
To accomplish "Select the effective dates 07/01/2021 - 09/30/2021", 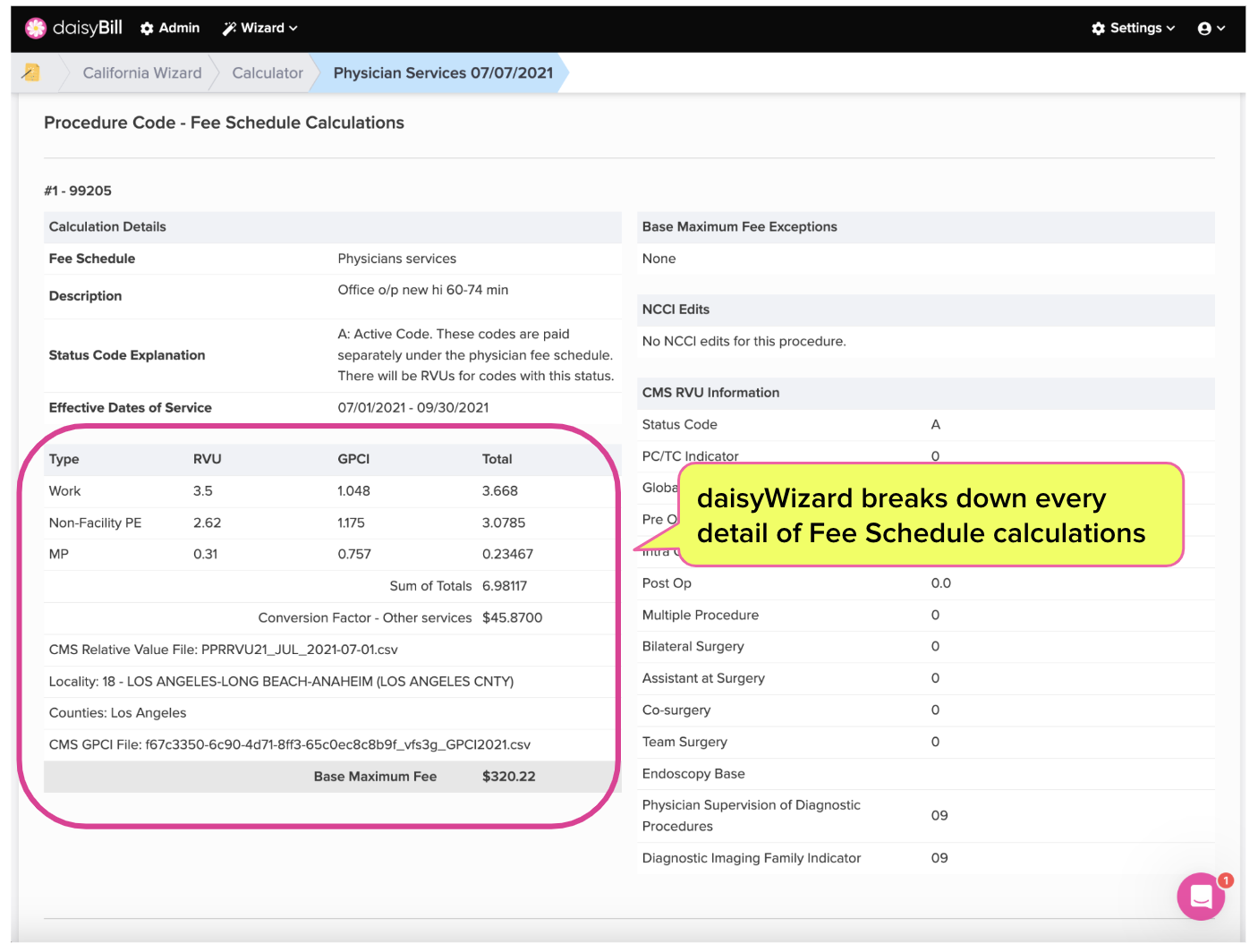I will pos(413,408).
